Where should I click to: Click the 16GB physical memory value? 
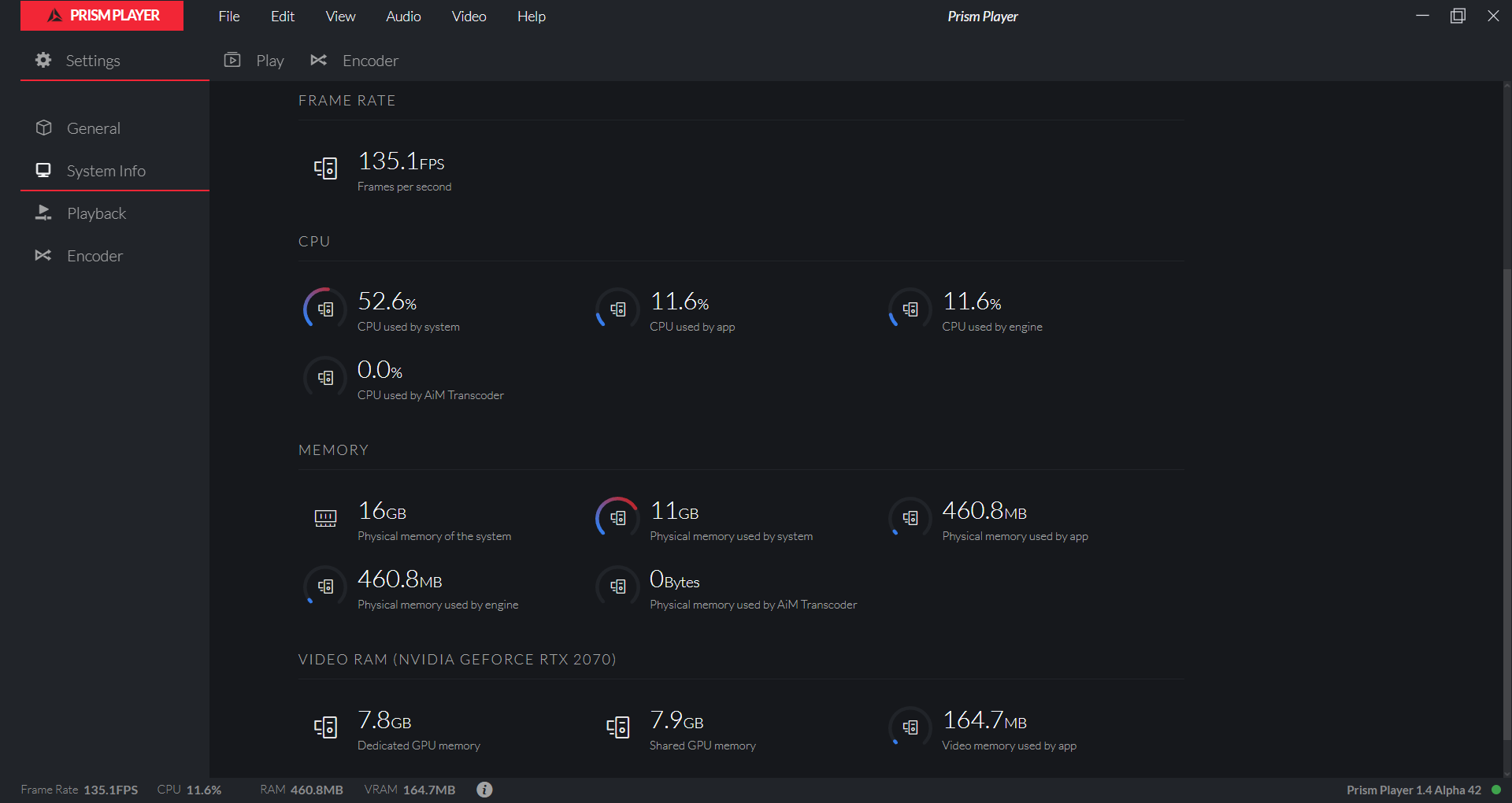[x=382, y=511]
